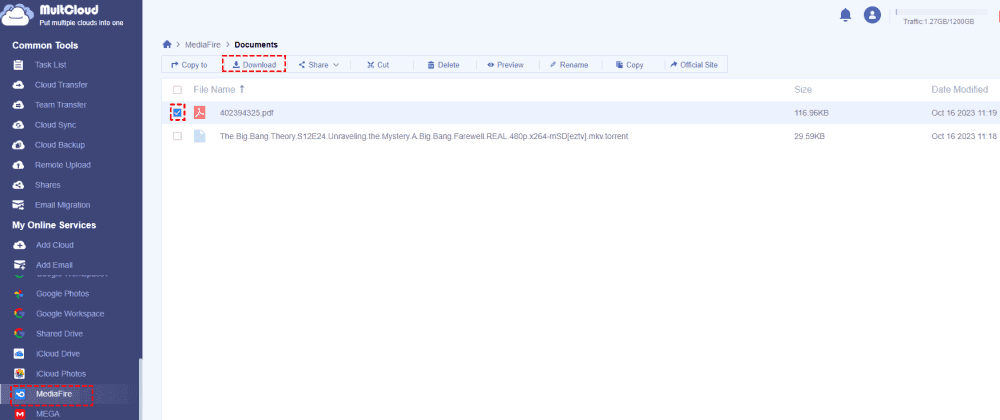The image size is (1000, 420).
Task: Click Traffic 1.27GB/1200GB label
Action: pos(938,22)
